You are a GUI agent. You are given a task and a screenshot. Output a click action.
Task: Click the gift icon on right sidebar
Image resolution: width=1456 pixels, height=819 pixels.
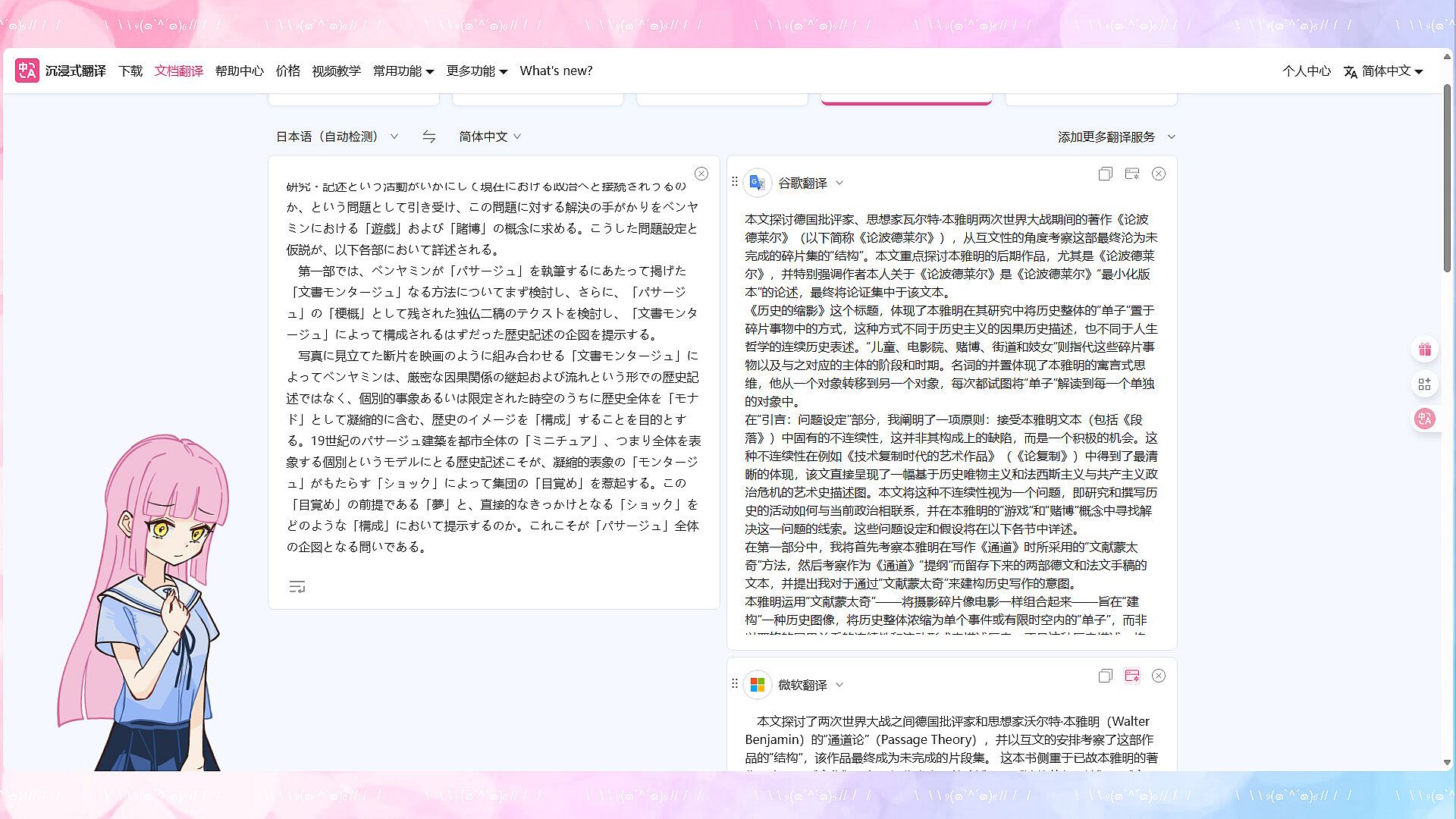pos(1425,350)
